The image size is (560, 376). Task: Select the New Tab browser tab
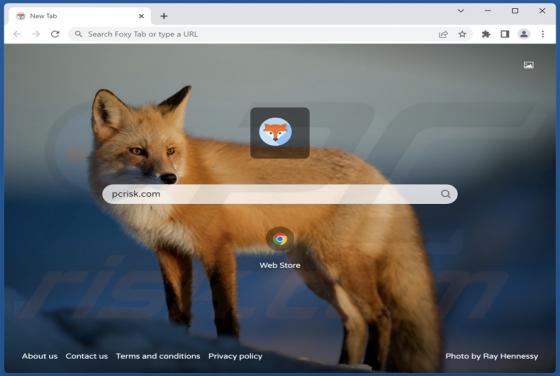[x=79, y=16]
